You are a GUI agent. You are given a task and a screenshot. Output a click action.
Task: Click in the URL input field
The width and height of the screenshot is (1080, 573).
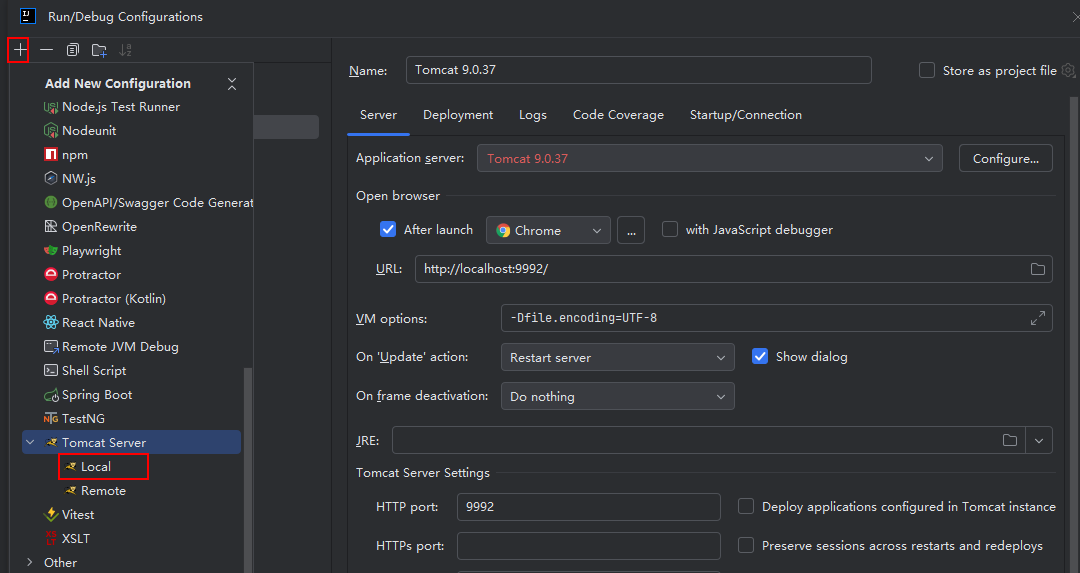[734, 269]
